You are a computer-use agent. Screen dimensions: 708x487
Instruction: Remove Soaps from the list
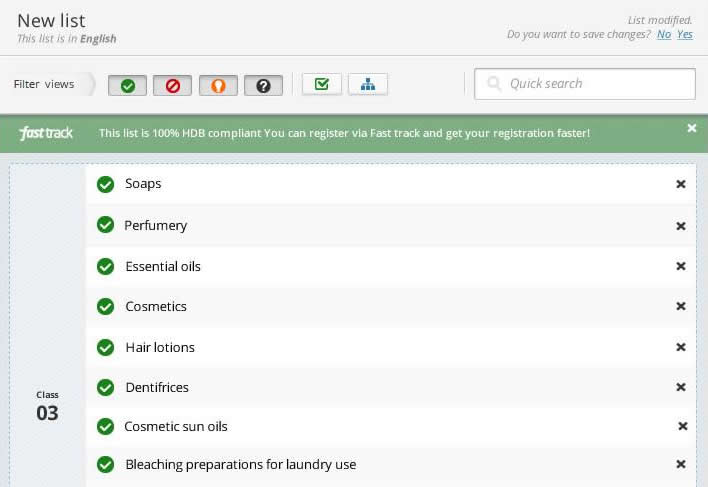point(681,184)
